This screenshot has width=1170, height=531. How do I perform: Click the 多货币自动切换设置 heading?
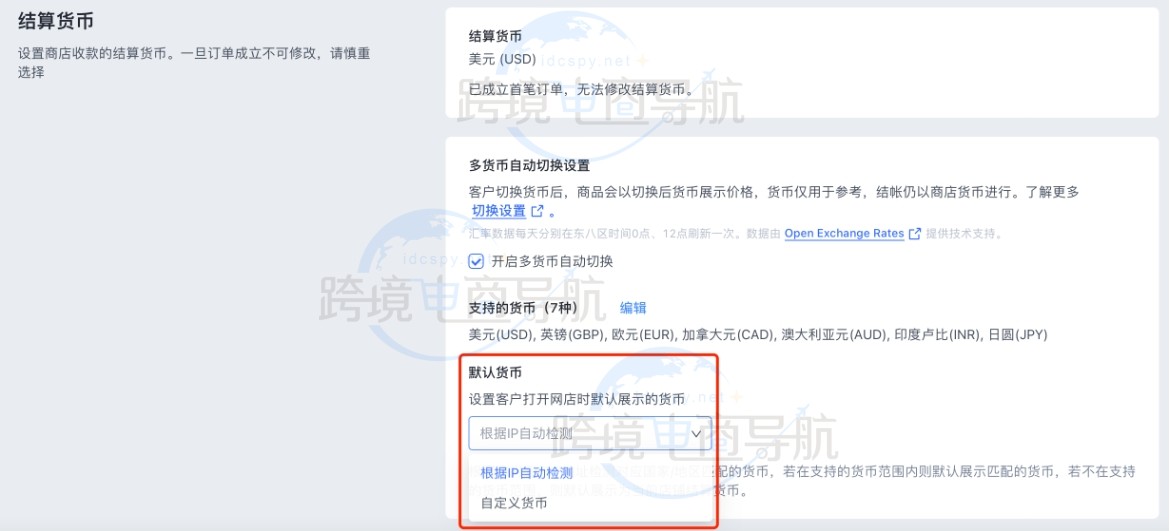point(529,166)
